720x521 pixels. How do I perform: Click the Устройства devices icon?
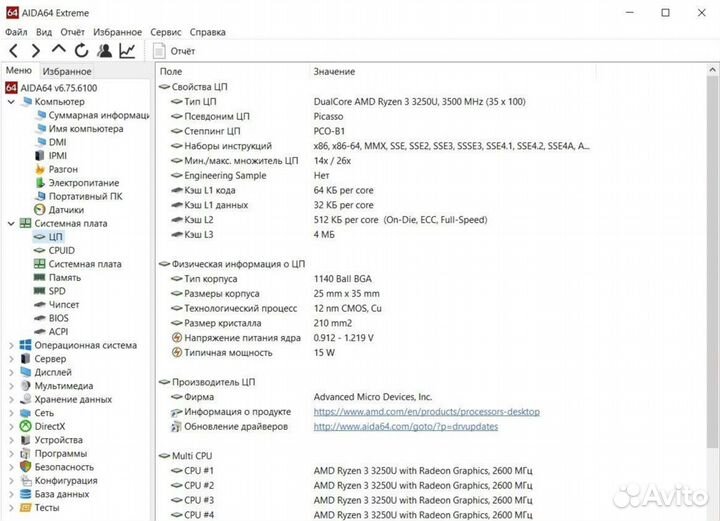pyautogui.click(x=26, y=440)
